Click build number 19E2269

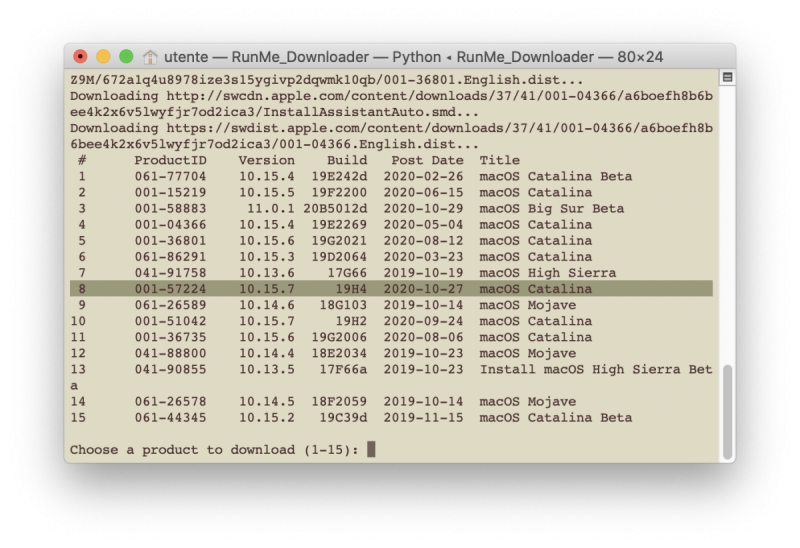(339, 225)
